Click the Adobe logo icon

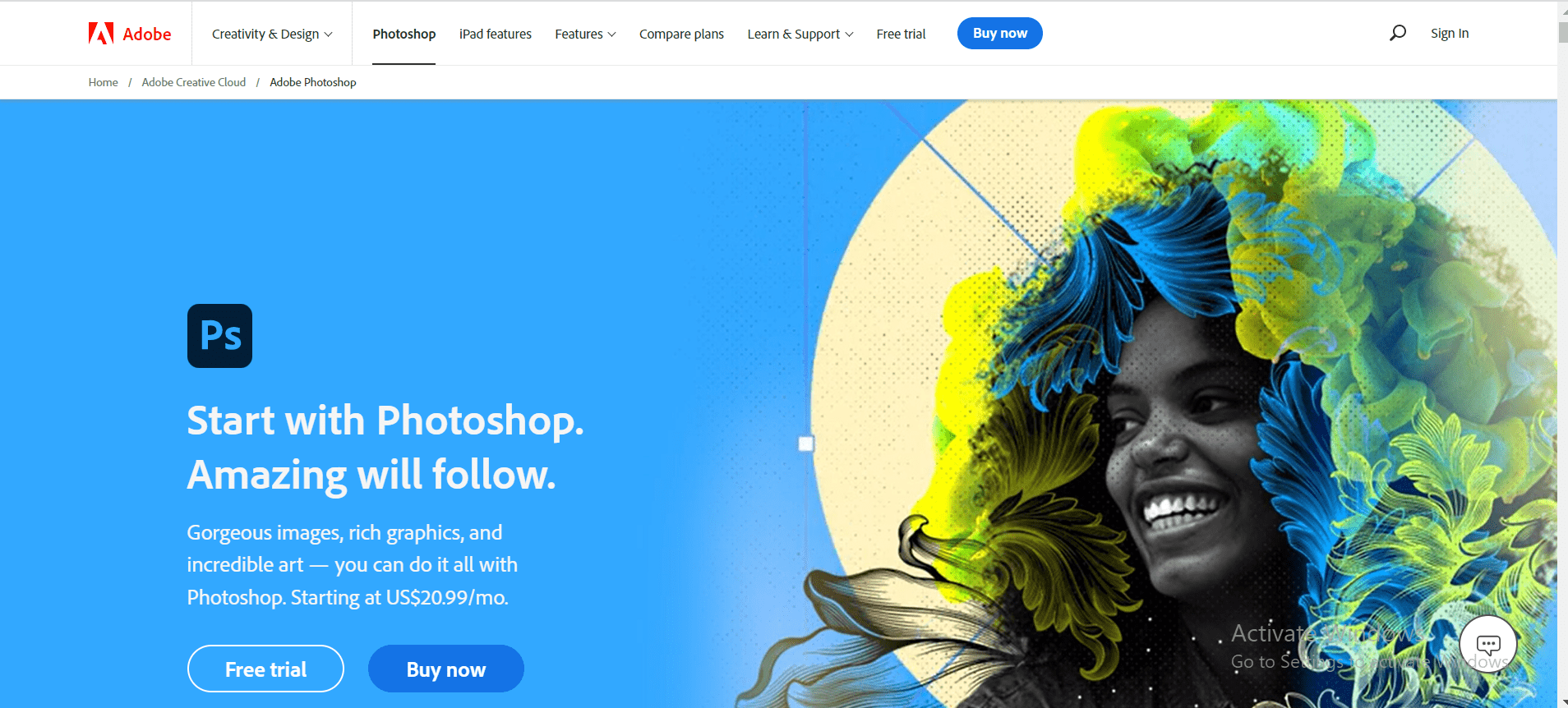click(x=101, y=33)
